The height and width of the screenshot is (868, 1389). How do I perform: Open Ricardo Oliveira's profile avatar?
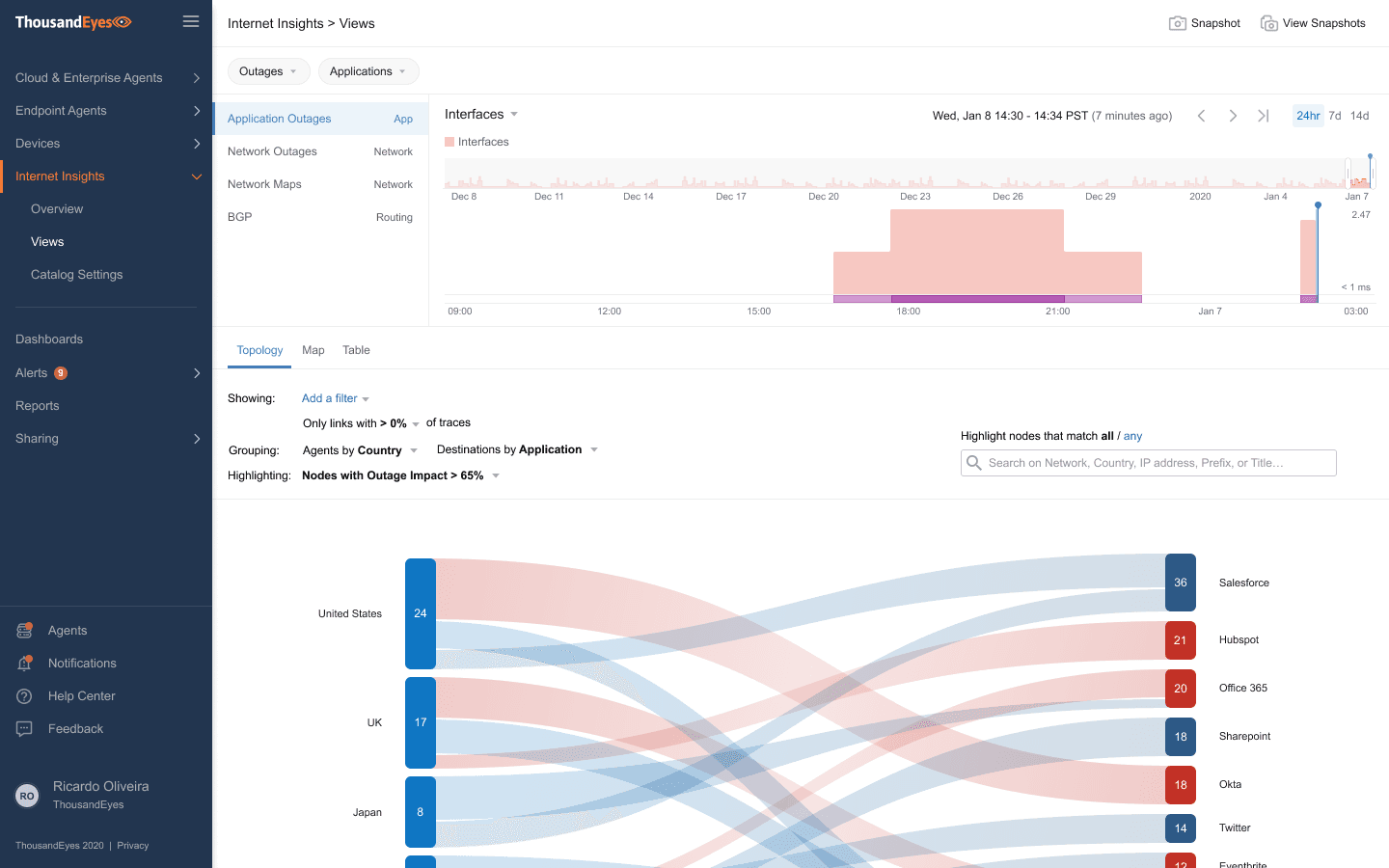click(x=26, y=795)
